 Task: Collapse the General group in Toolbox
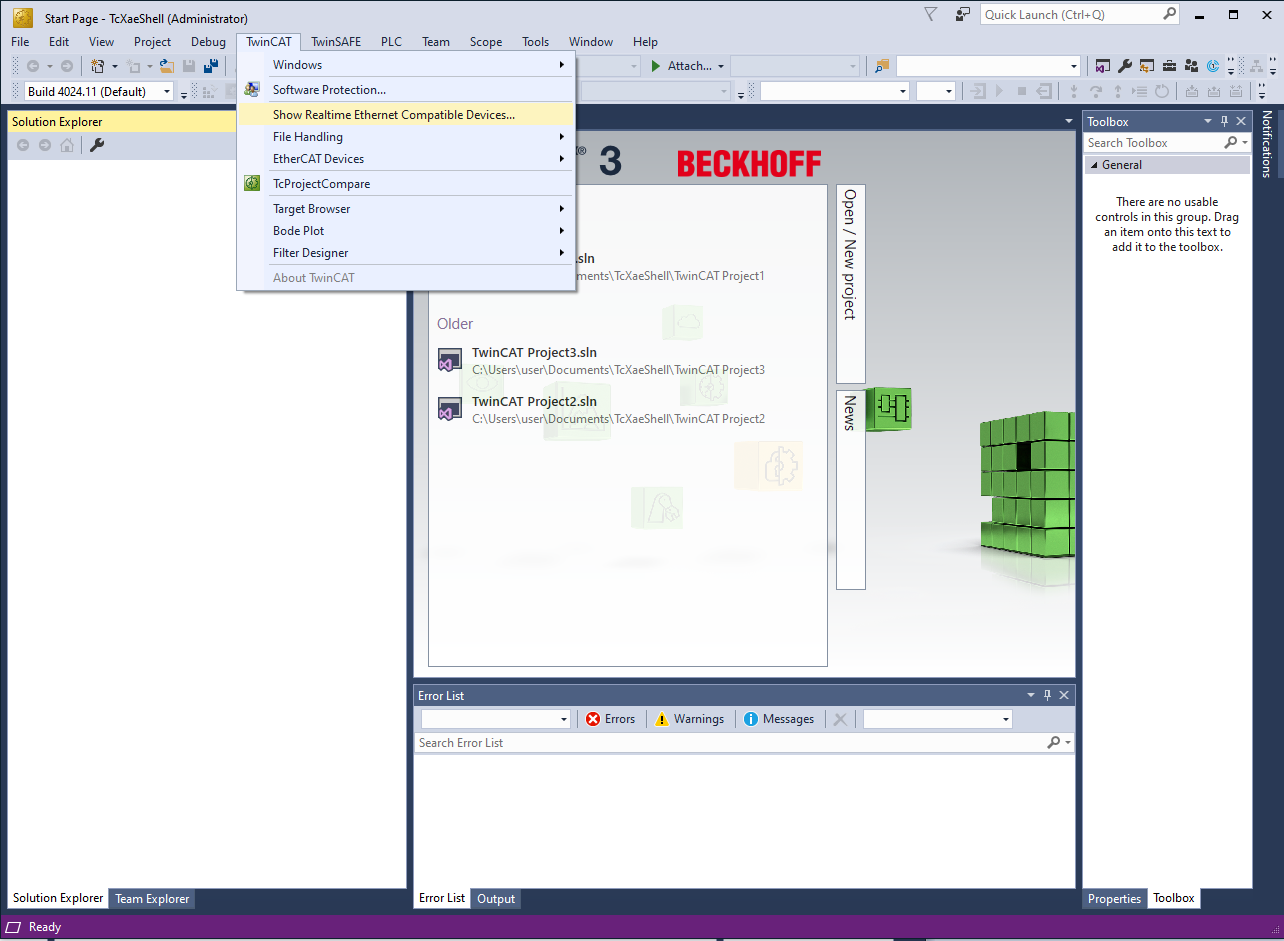1092,165
